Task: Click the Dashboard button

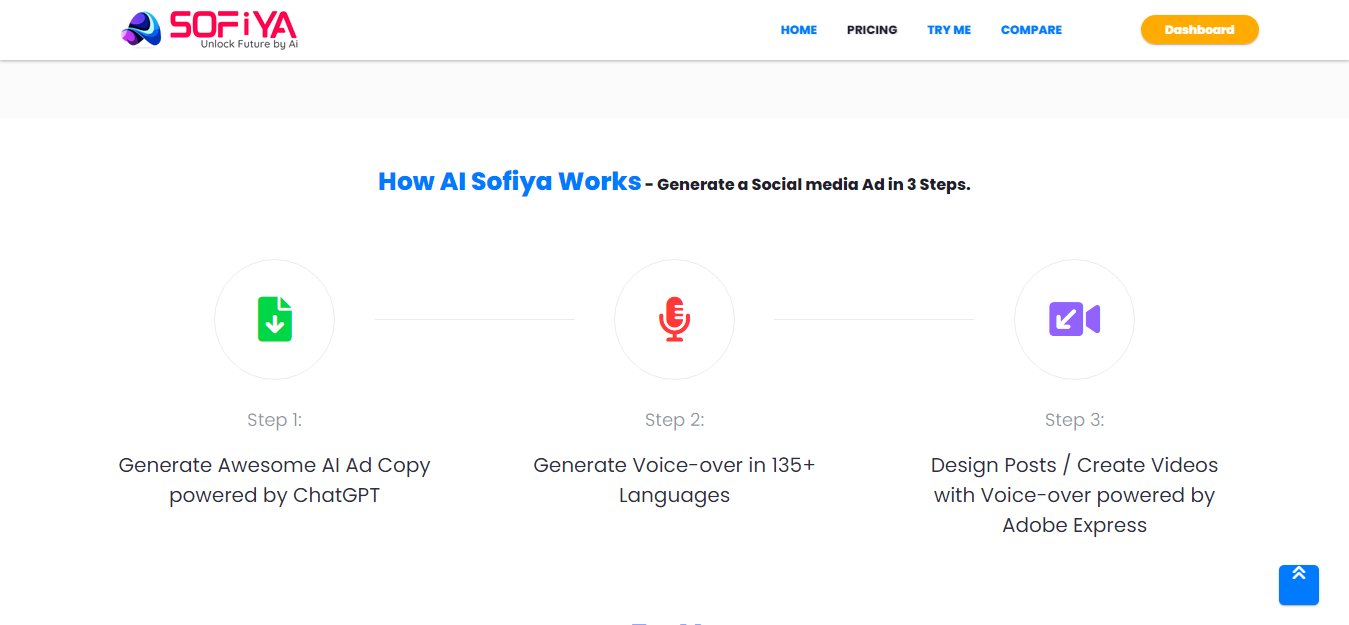Action: (x=1199, y=29)
